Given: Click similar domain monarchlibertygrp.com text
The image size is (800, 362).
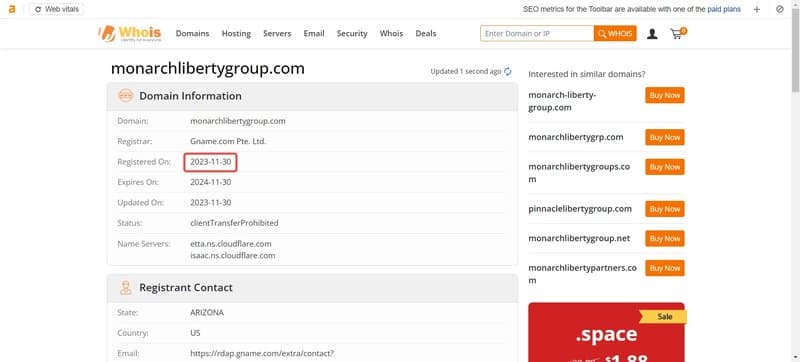Looking at the screenshot, I should (x=576, y=137).
